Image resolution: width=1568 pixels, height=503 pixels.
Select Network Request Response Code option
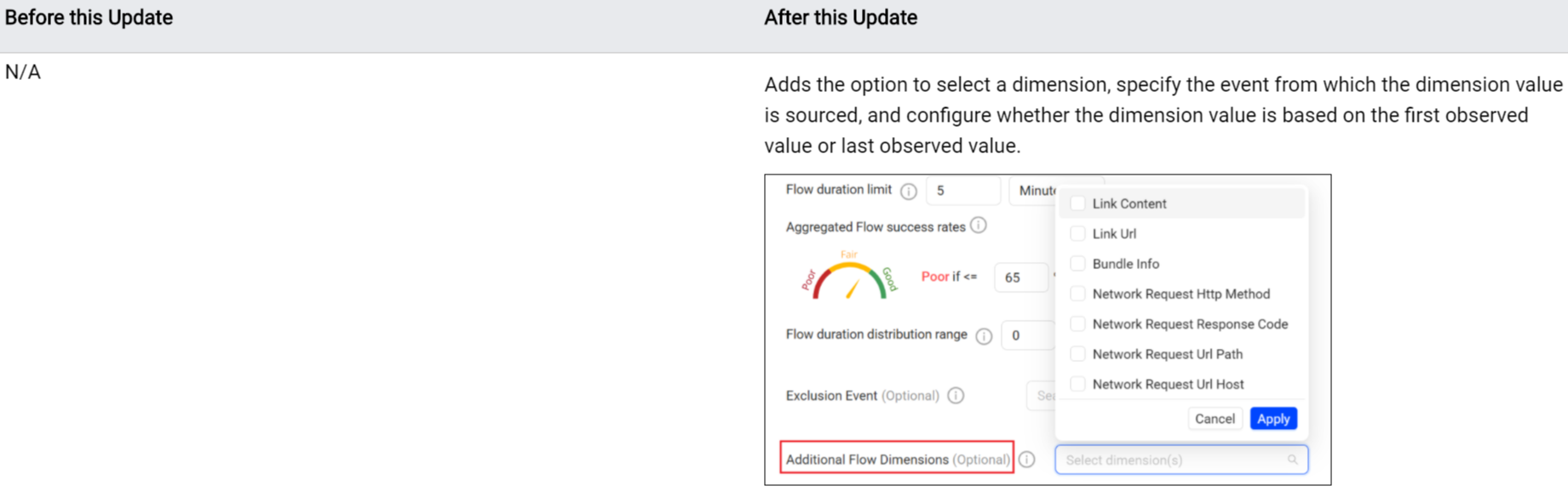tap(1077, 324)
